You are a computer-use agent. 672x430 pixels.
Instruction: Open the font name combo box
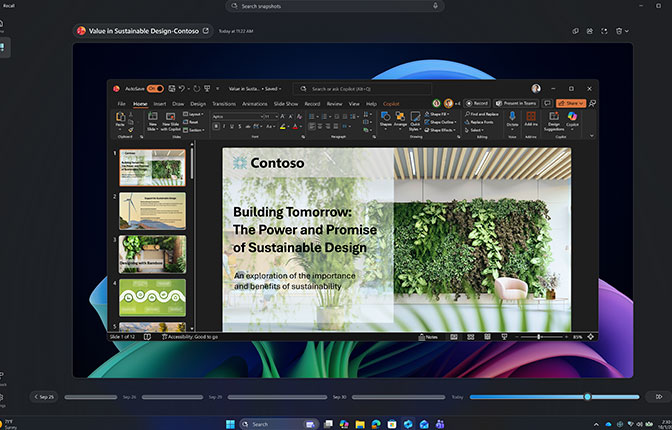[x=237, y=116]
